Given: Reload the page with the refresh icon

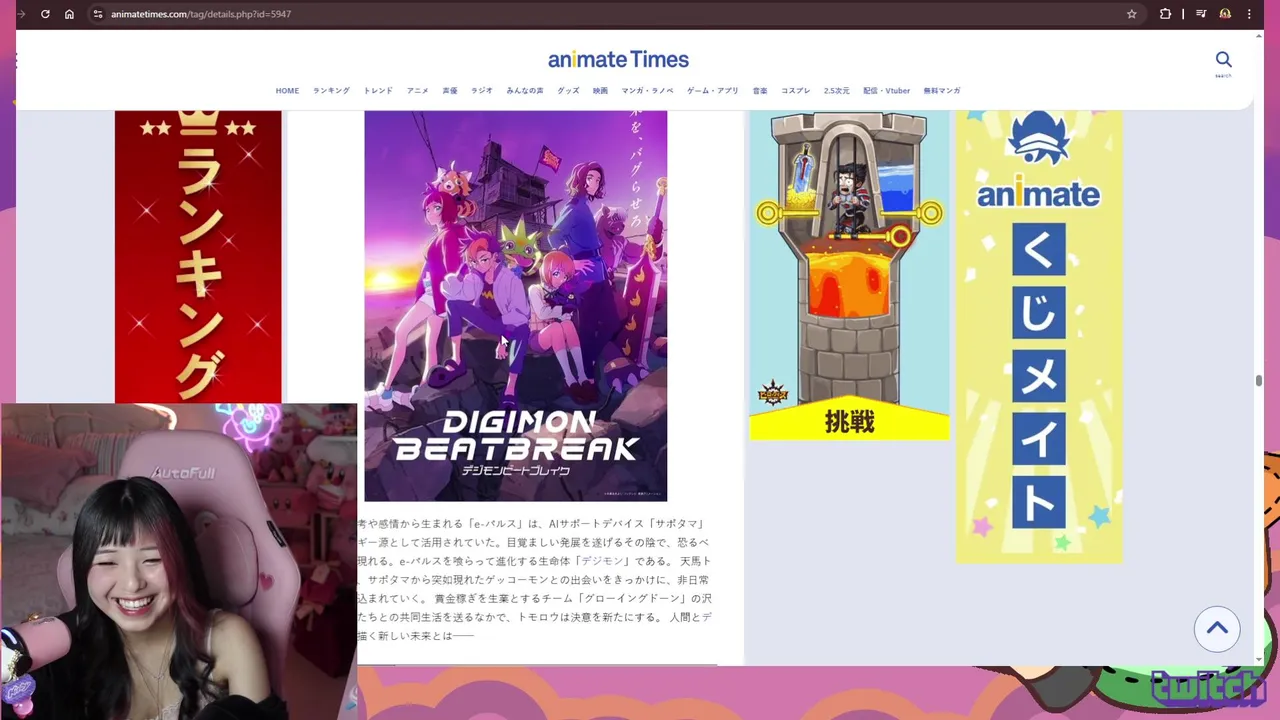Looking at the screenshot, I should 45,14.
